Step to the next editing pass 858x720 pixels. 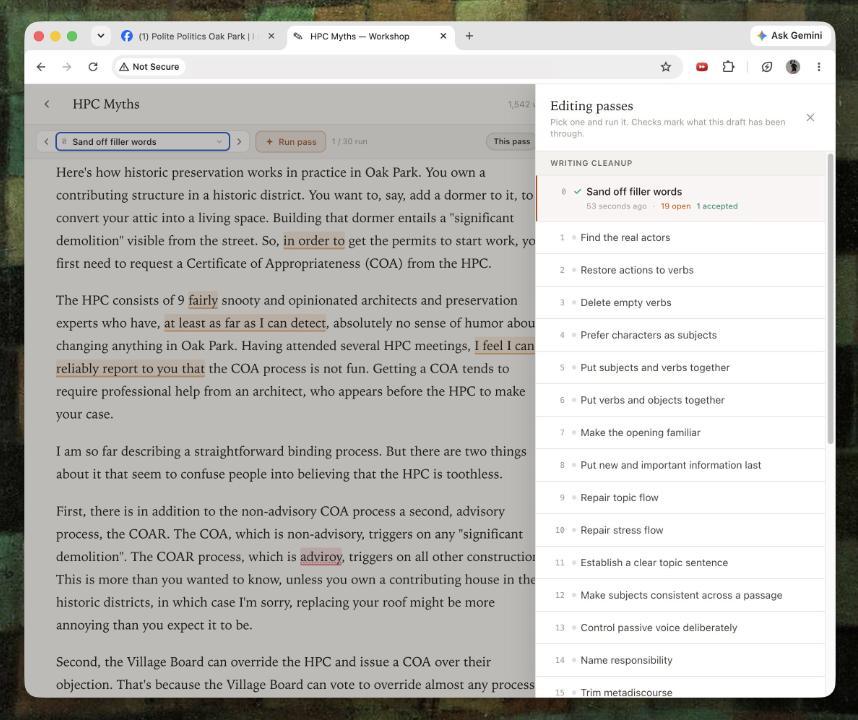coord(239,142)
